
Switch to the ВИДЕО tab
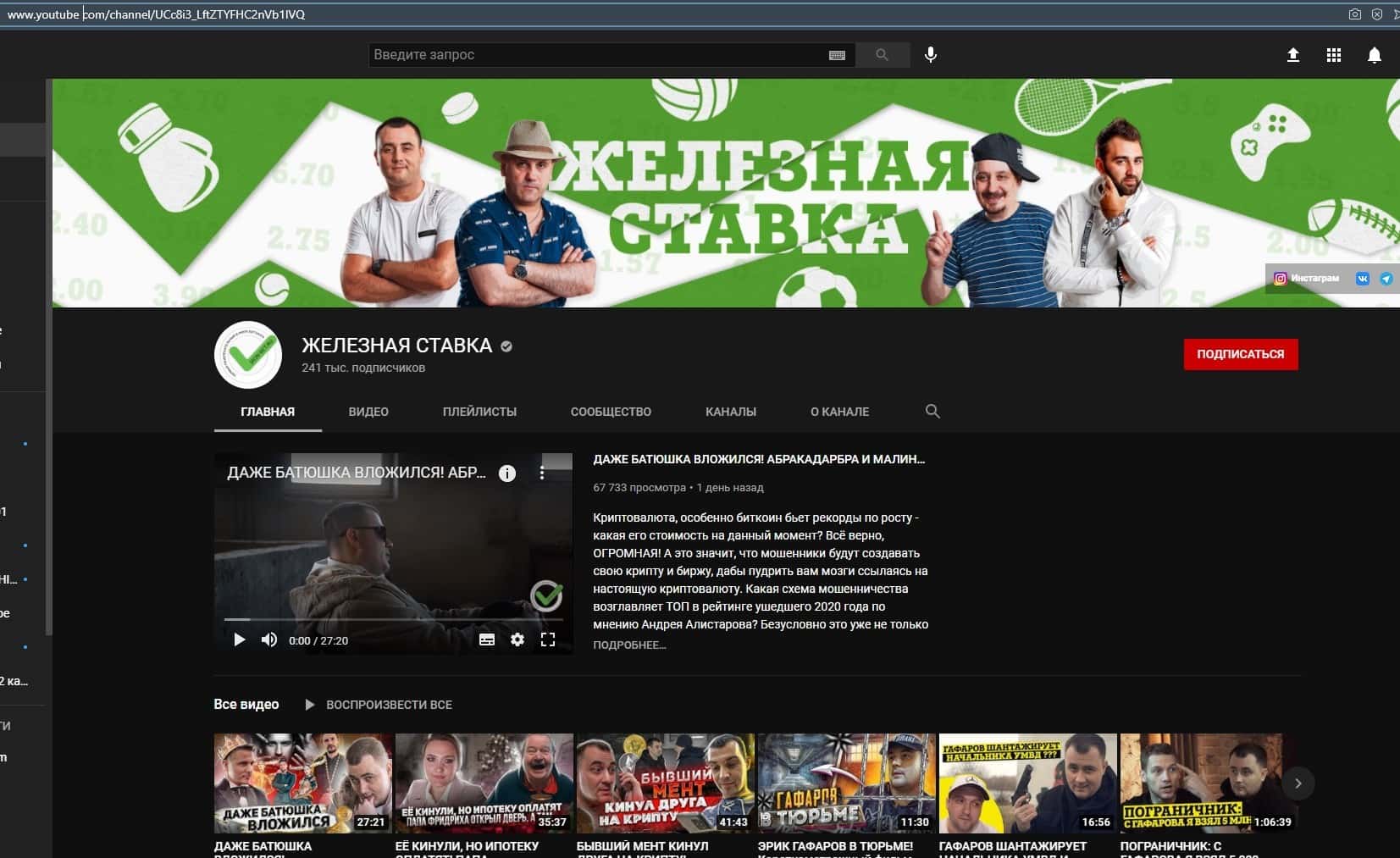coord(368,412)
